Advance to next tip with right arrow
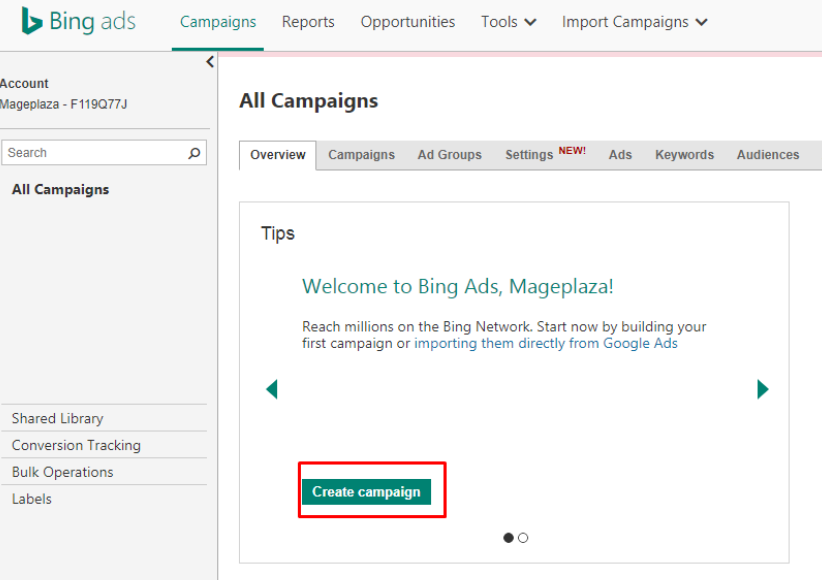The width and height of the screenshot is (822, 580). (x=763, y=389)
